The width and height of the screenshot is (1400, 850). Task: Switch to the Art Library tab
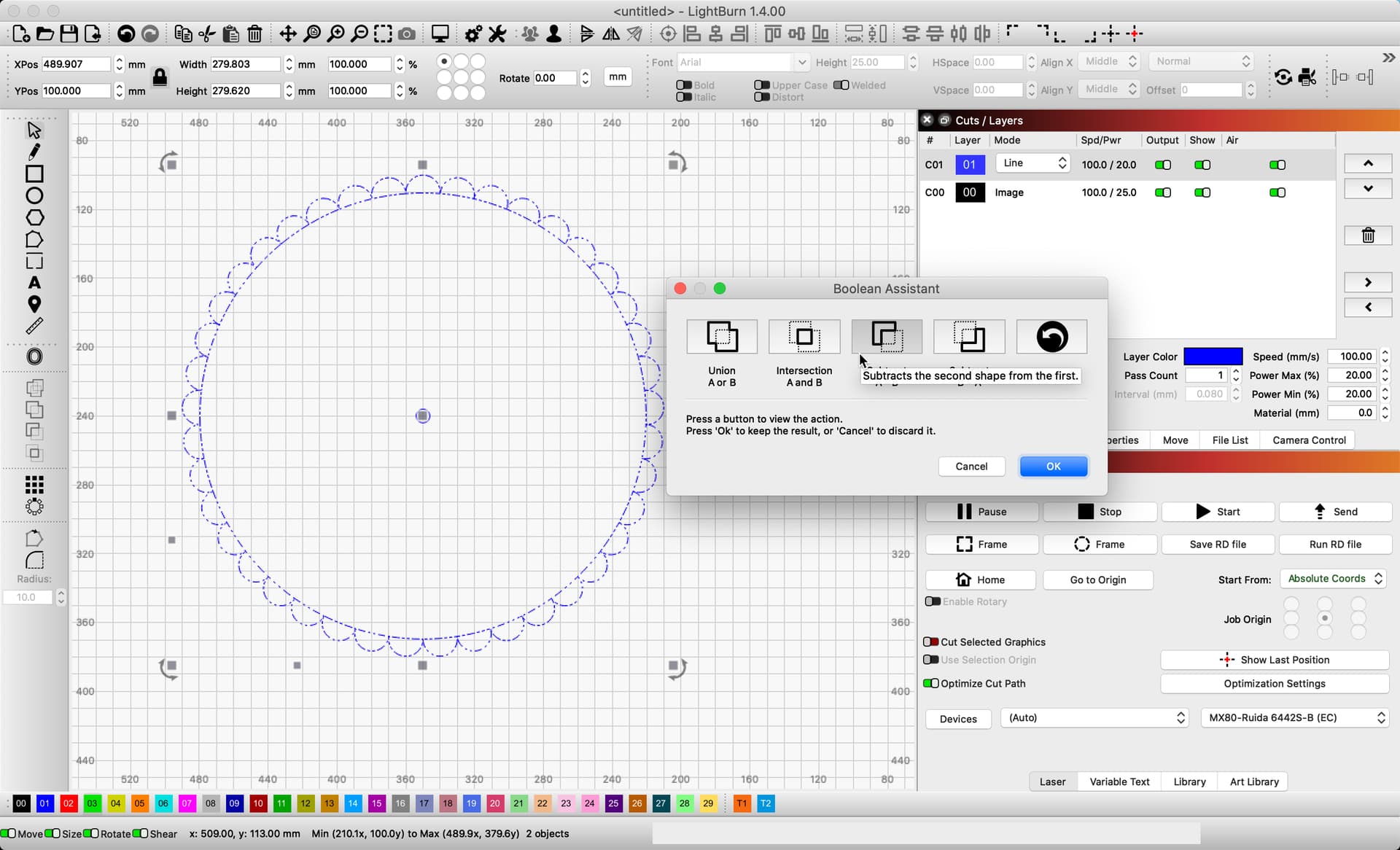[1253, 781]
